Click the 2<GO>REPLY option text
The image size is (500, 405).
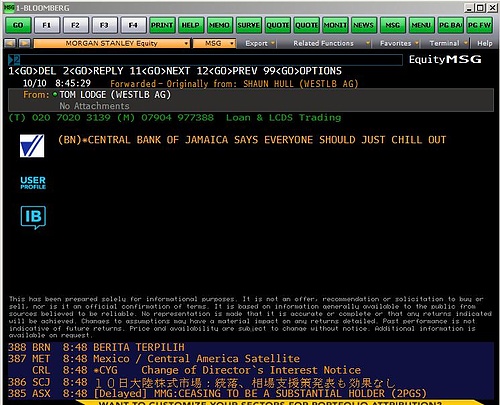[93, 71]
